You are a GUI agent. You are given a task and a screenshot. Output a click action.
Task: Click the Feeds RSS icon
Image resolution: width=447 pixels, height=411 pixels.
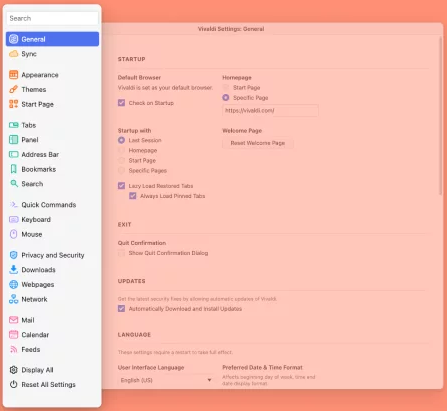tap(14, 349)
